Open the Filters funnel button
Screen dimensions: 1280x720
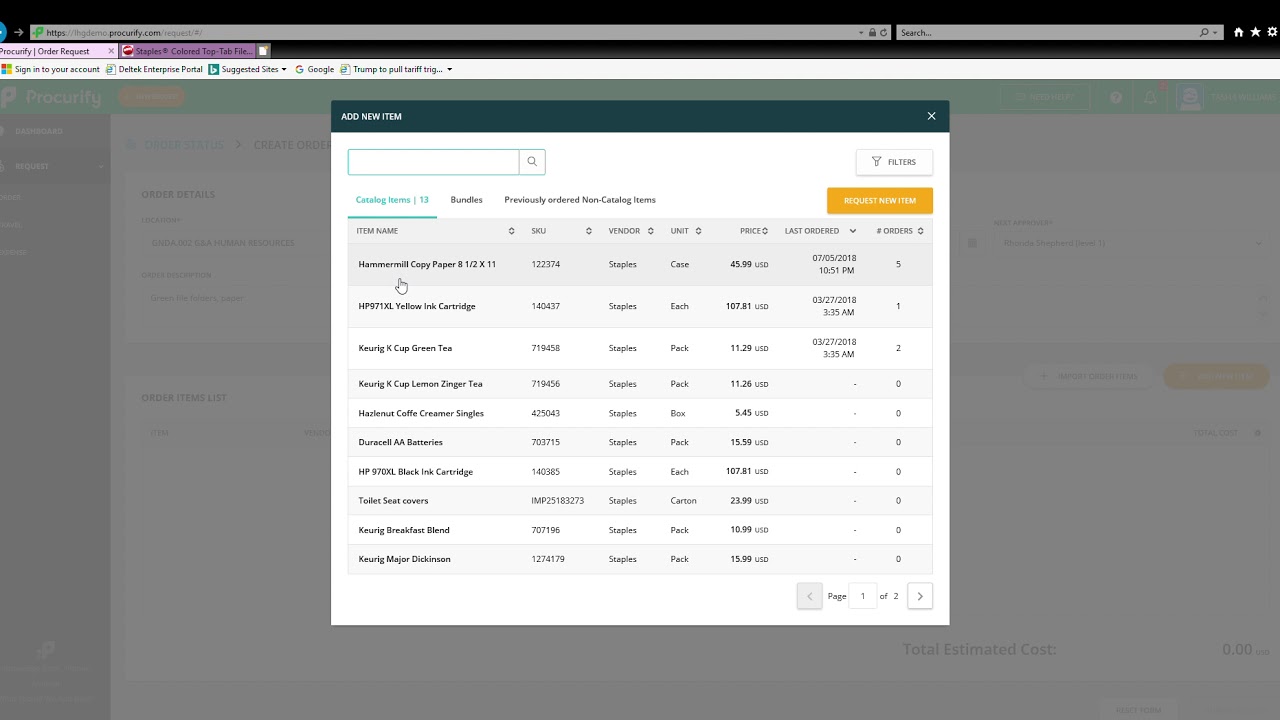point(894,162)
